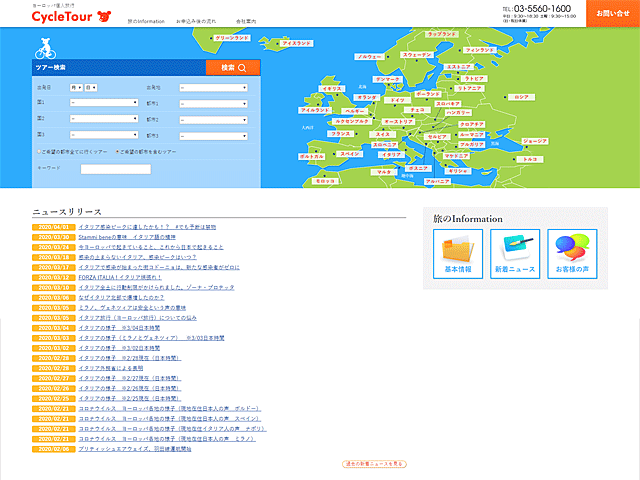Select the tours visiting all desired cities option
The height and width of the screenshot is (480, 640).
(37, 152)
